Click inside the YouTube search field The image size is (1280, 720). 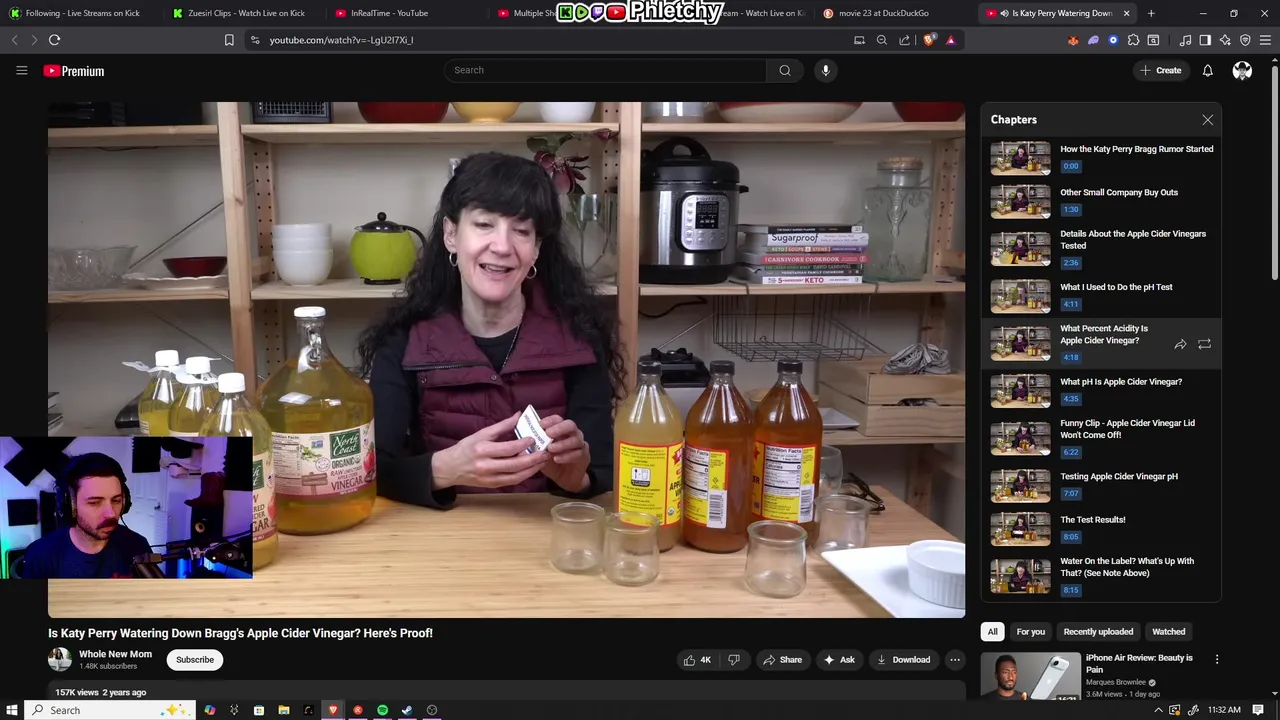point(605,70)
